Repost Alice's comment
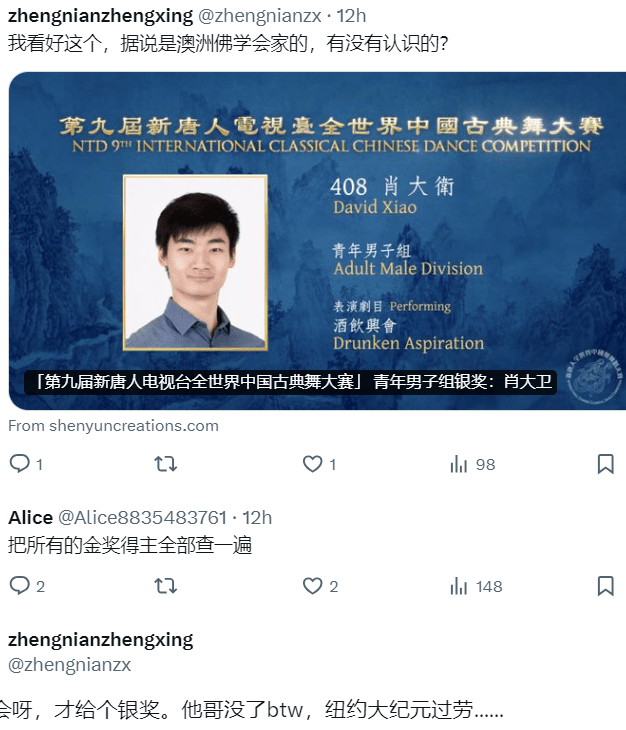Screen dimensions: 626x730 (165, 586)
